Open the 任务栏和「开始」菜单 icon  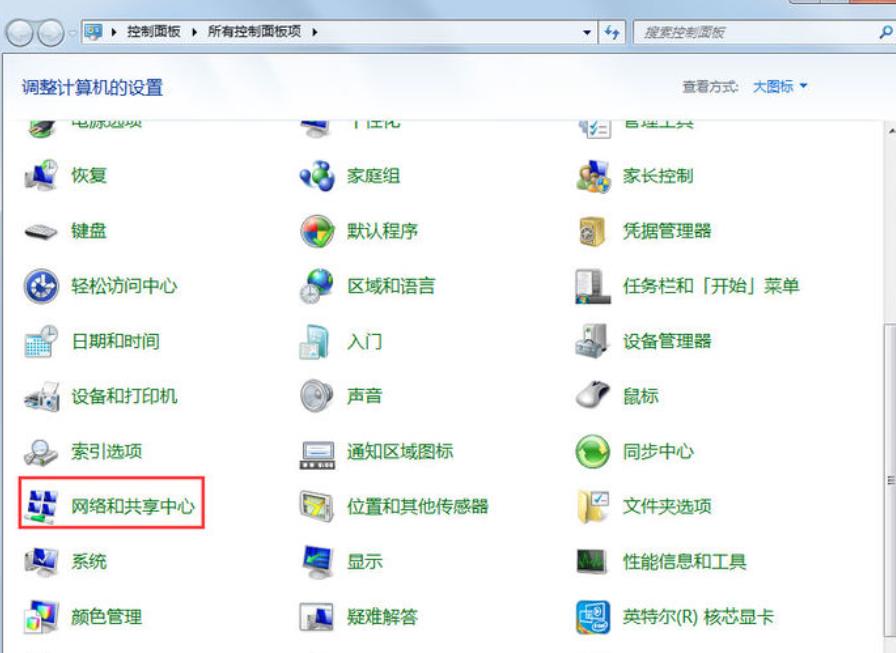pyautogui.click(x=593, y=286)
